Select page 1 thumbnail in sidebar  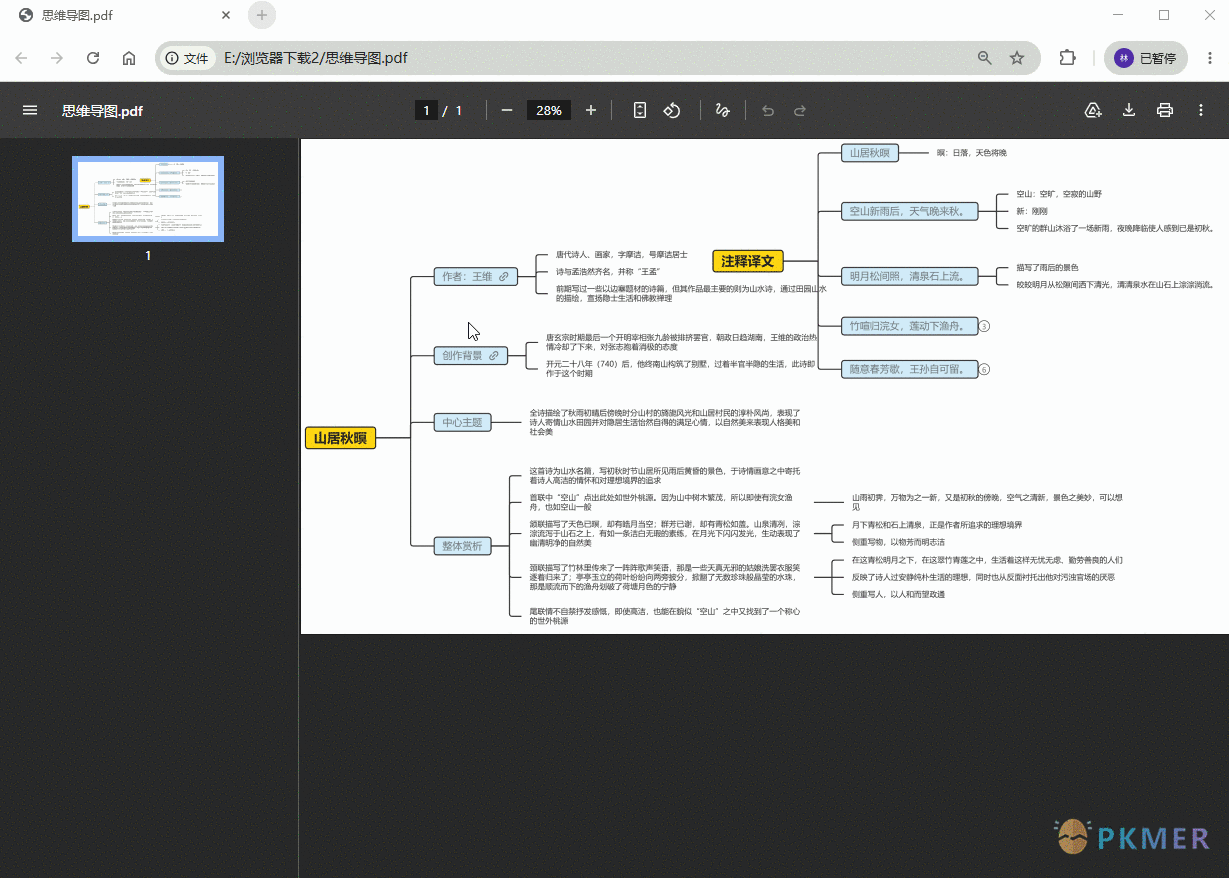coord(148,199)
